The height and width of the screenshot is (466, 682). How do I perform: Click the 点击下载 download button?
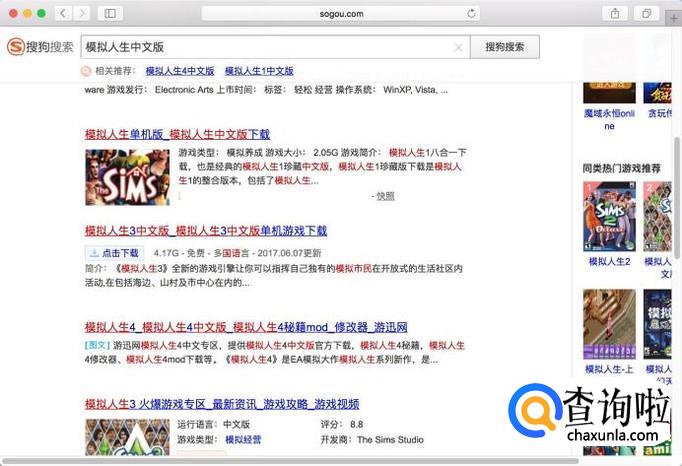[114, 253]
